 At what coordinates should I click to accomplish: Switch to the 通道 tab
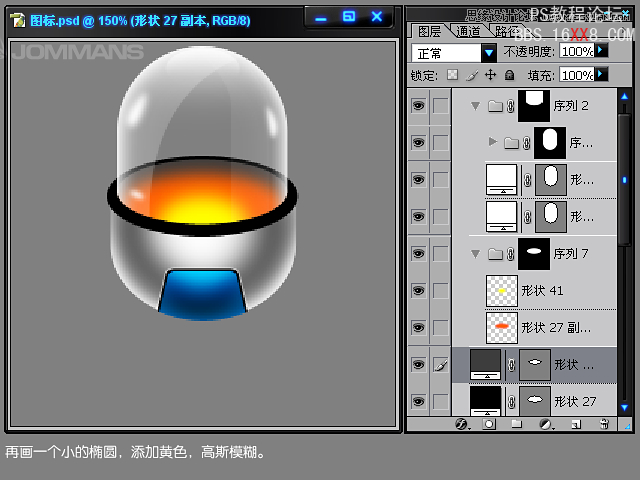click(467, 31)
